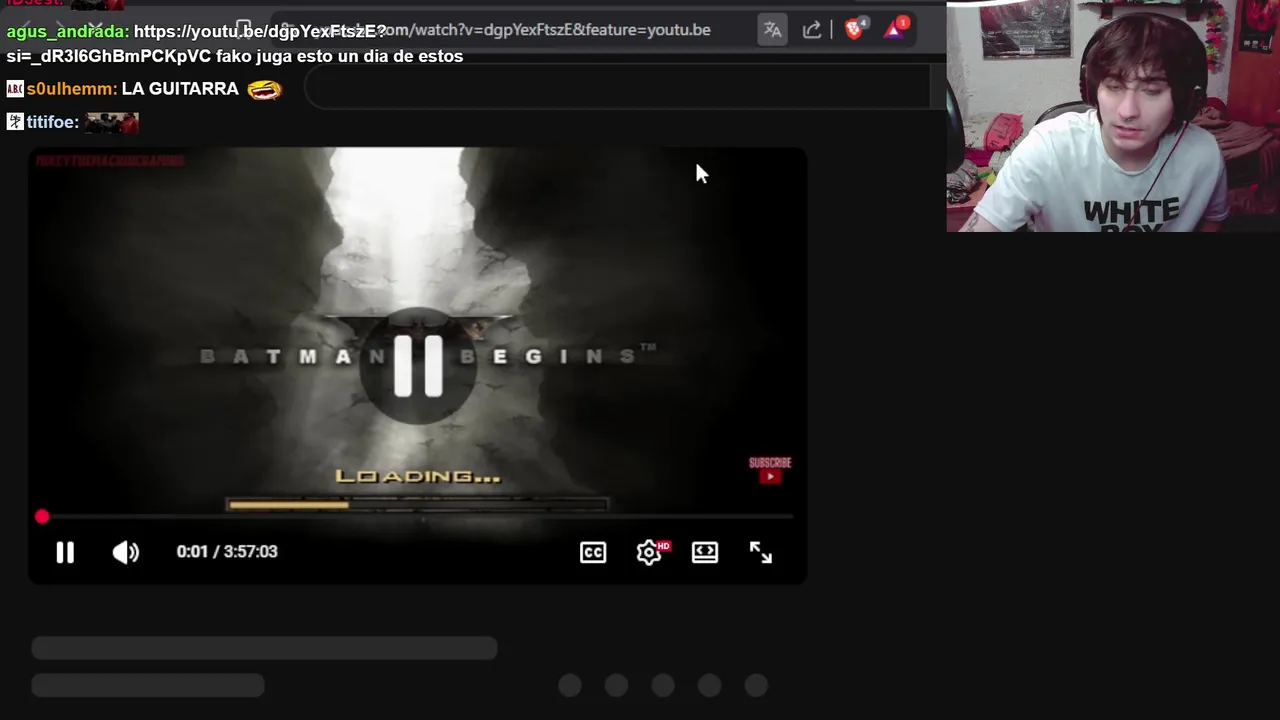This screenshot has height=720, width=1280.
Task: Click the username agus_andrada in chat
Action: [x=66, y=32]
